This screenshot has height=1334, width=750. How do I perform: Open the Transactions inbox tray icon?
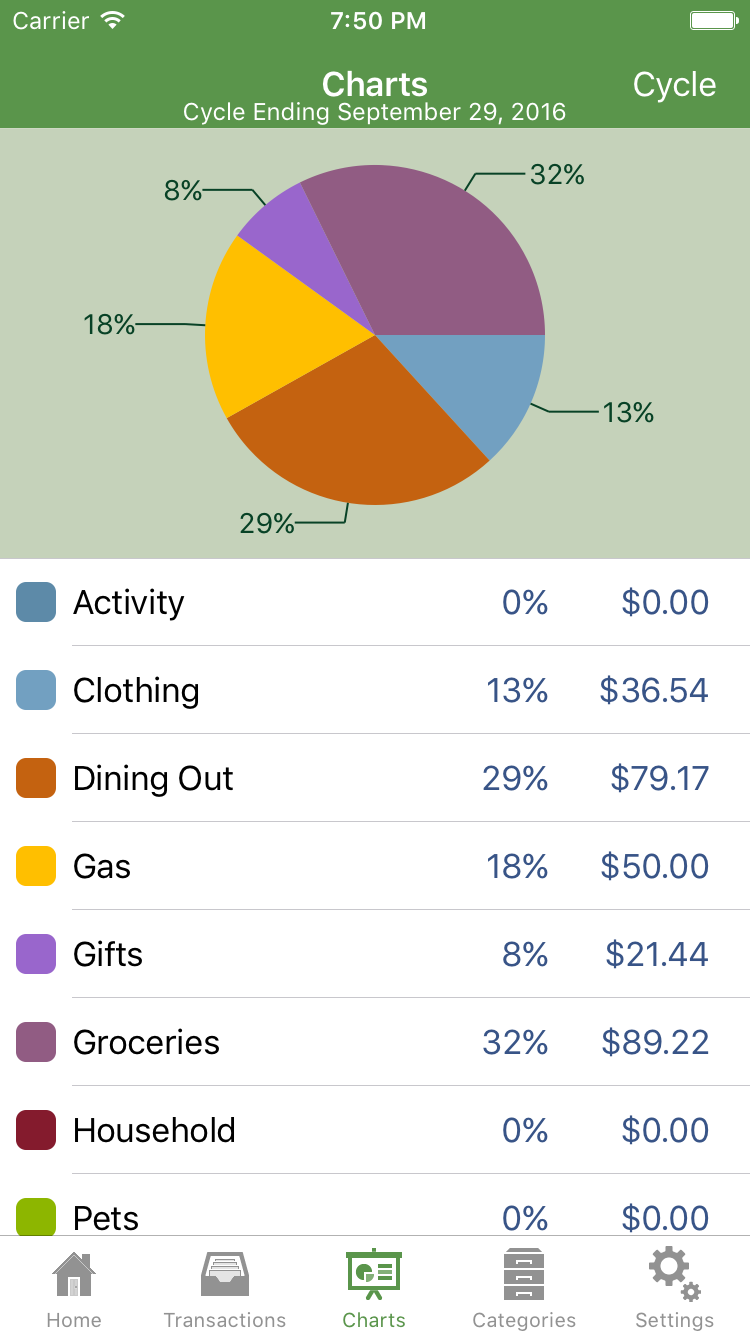pyautogui.click(x=224, y=1274)
